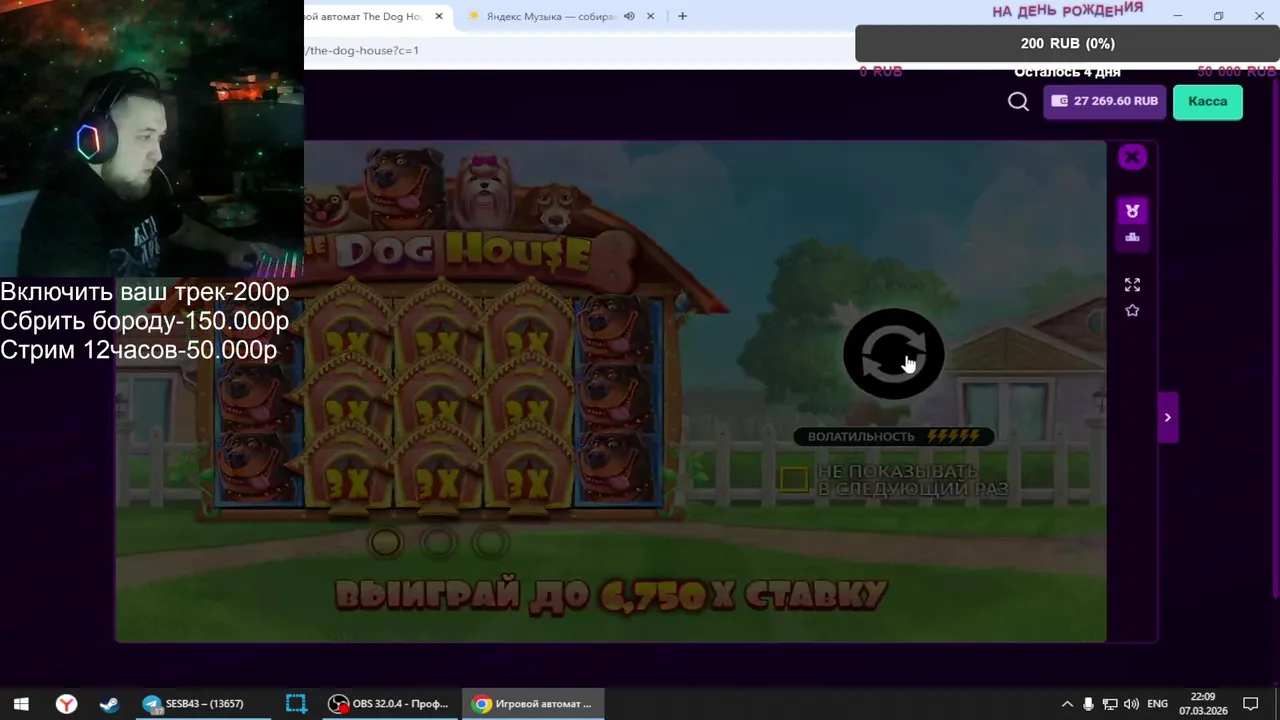Select the third intro slide dot
Viewport: 1280px width, 720px height.
pos(490,542)
